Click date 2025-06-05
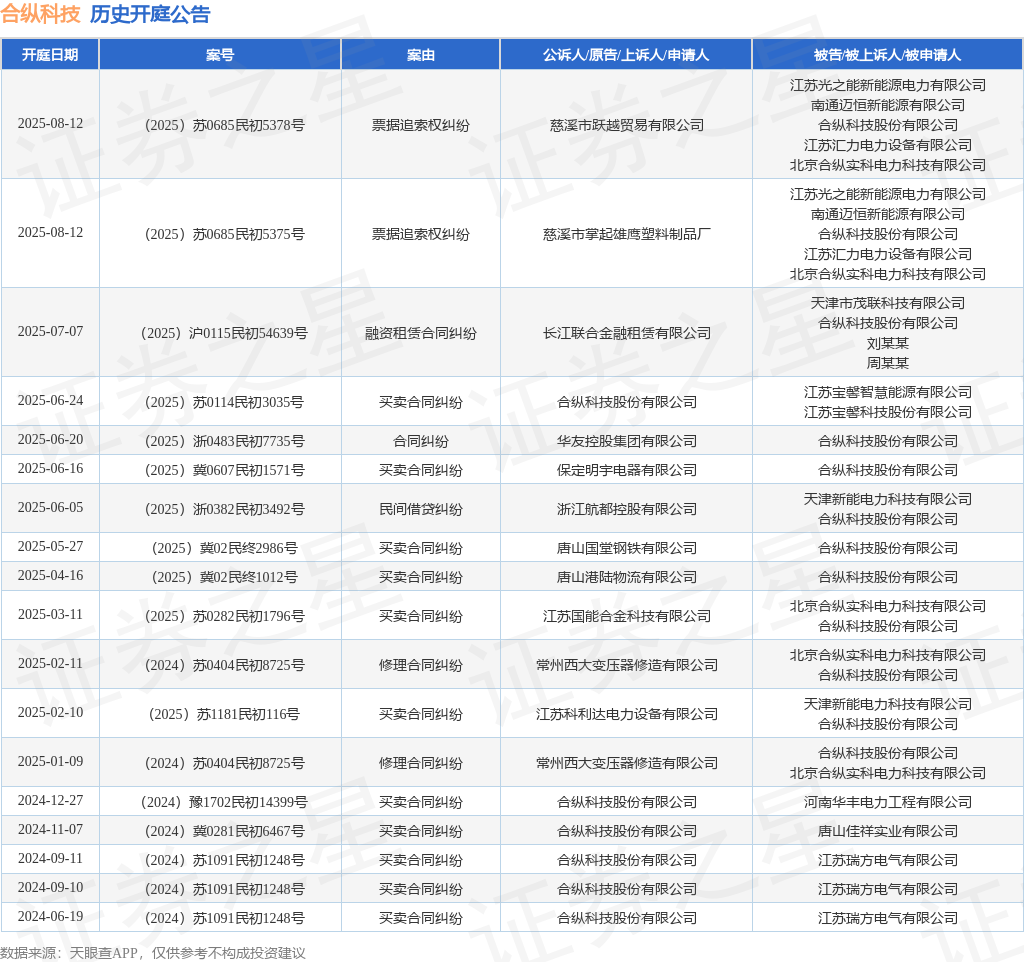 [x=50, y=507]
